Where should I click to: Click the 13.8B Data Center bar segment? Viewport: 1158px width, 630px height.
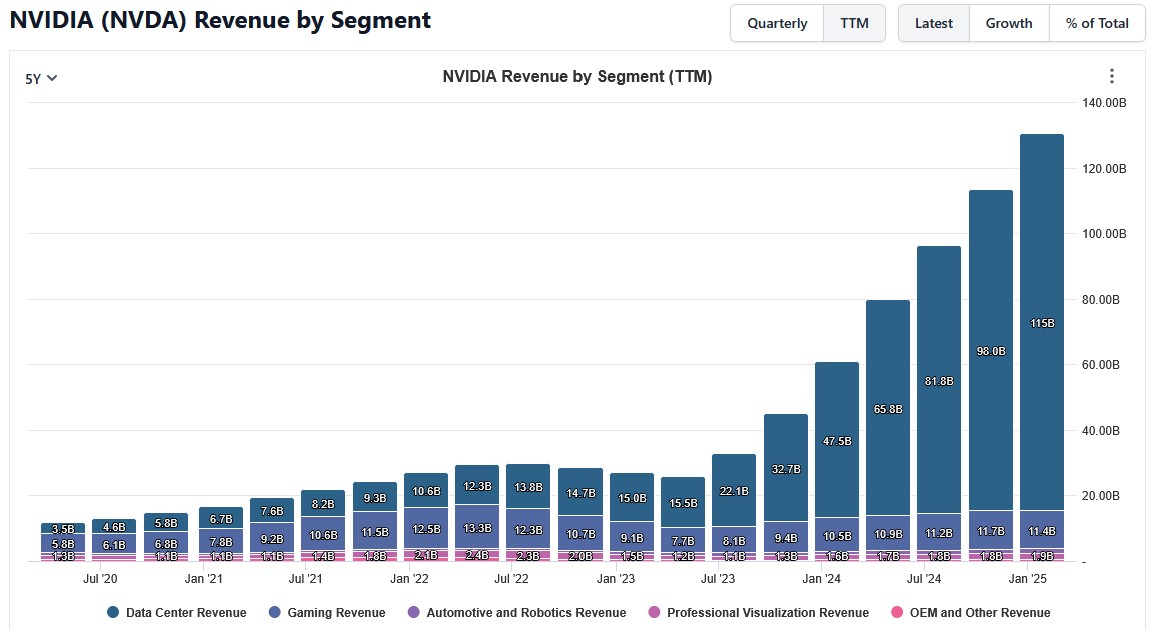(x=528, y=487)
